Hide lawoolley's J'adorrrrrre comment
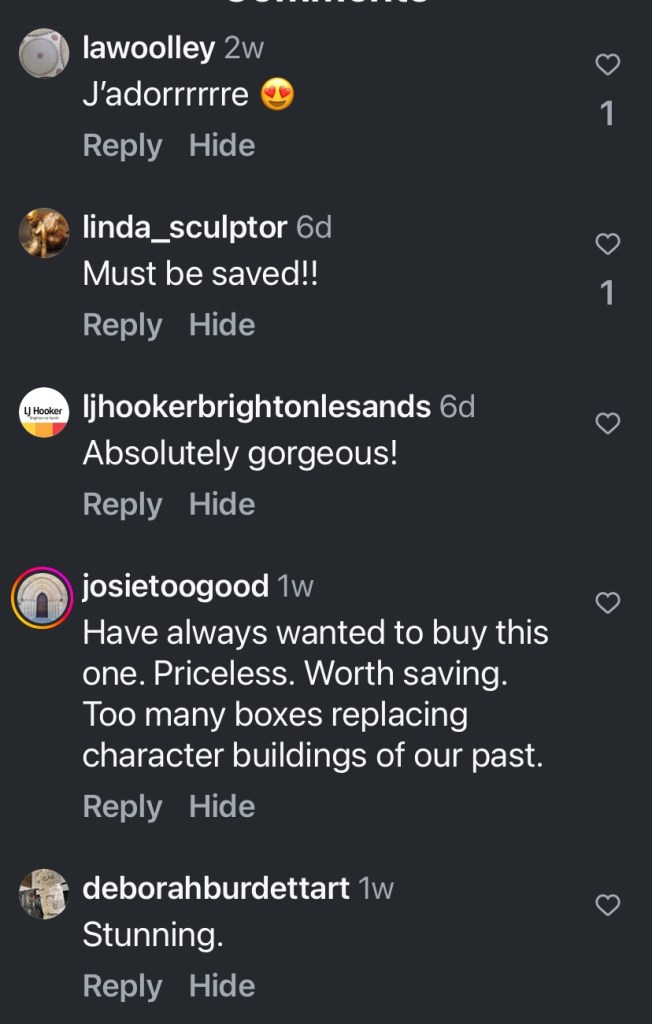This screenshot has height=1024, width=652. (222, 146)
